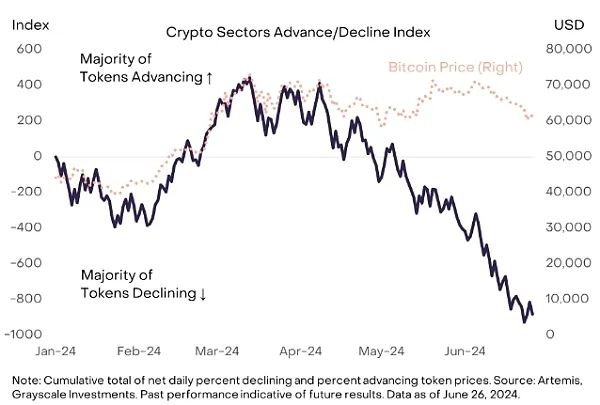
Task: Select the Mar-24 x-axis label
Action: click(x=217, y=351)
